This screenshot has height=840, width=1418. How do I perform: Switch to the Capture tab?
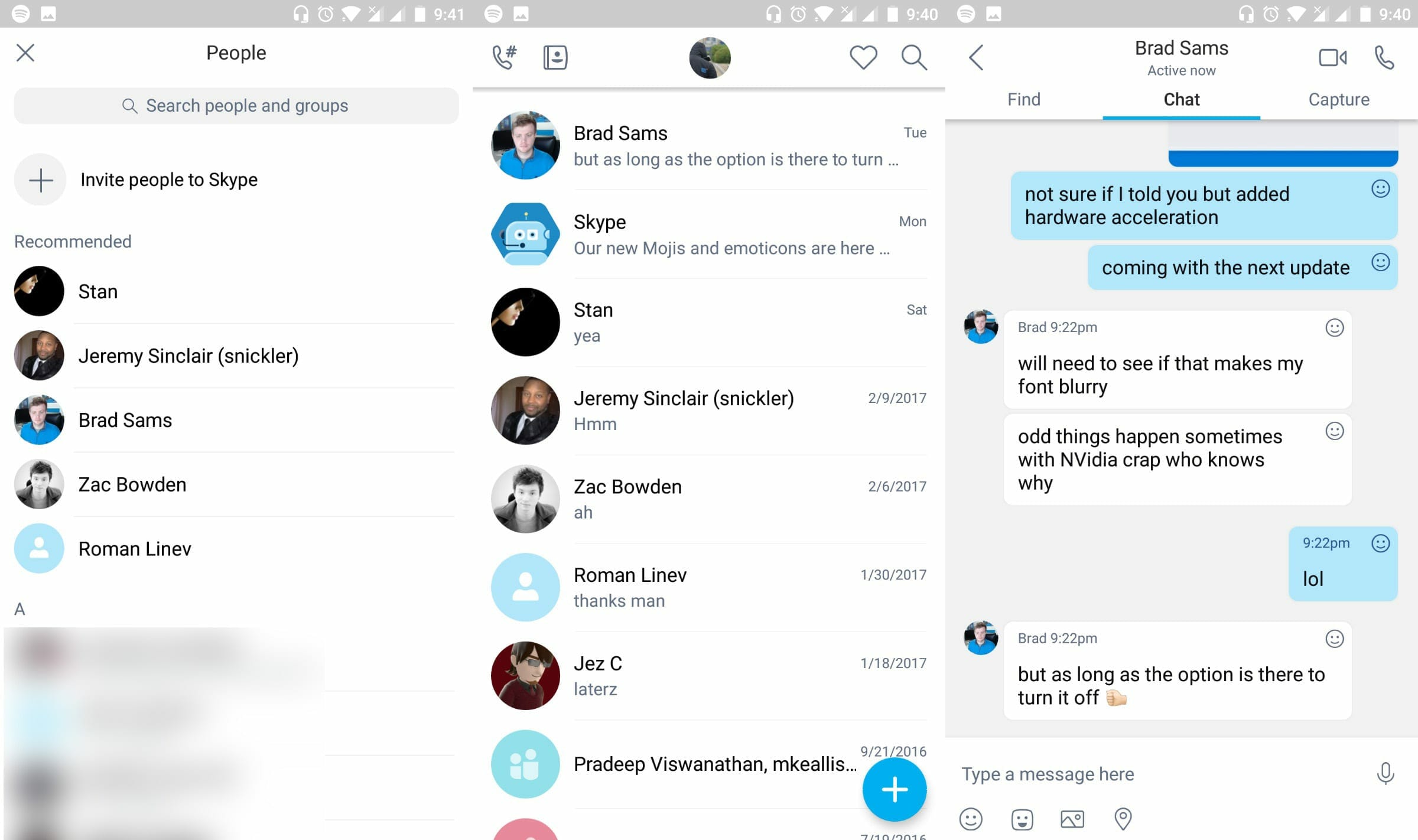point(1339,99)
